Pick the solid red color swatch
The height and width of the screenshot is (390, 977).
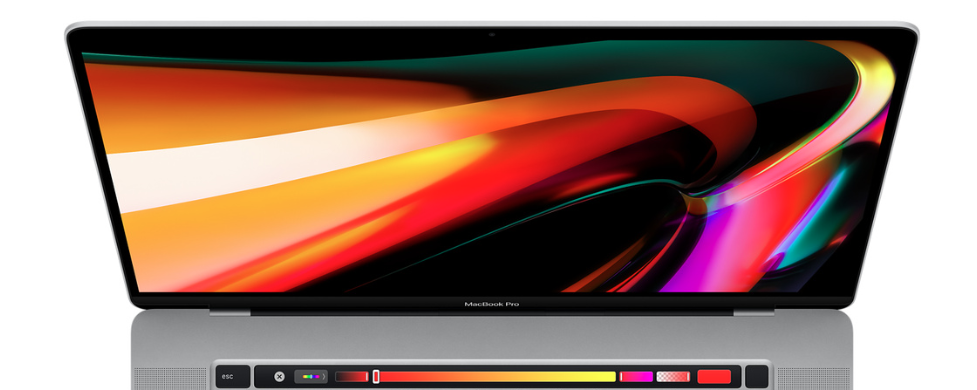point(714,376)
